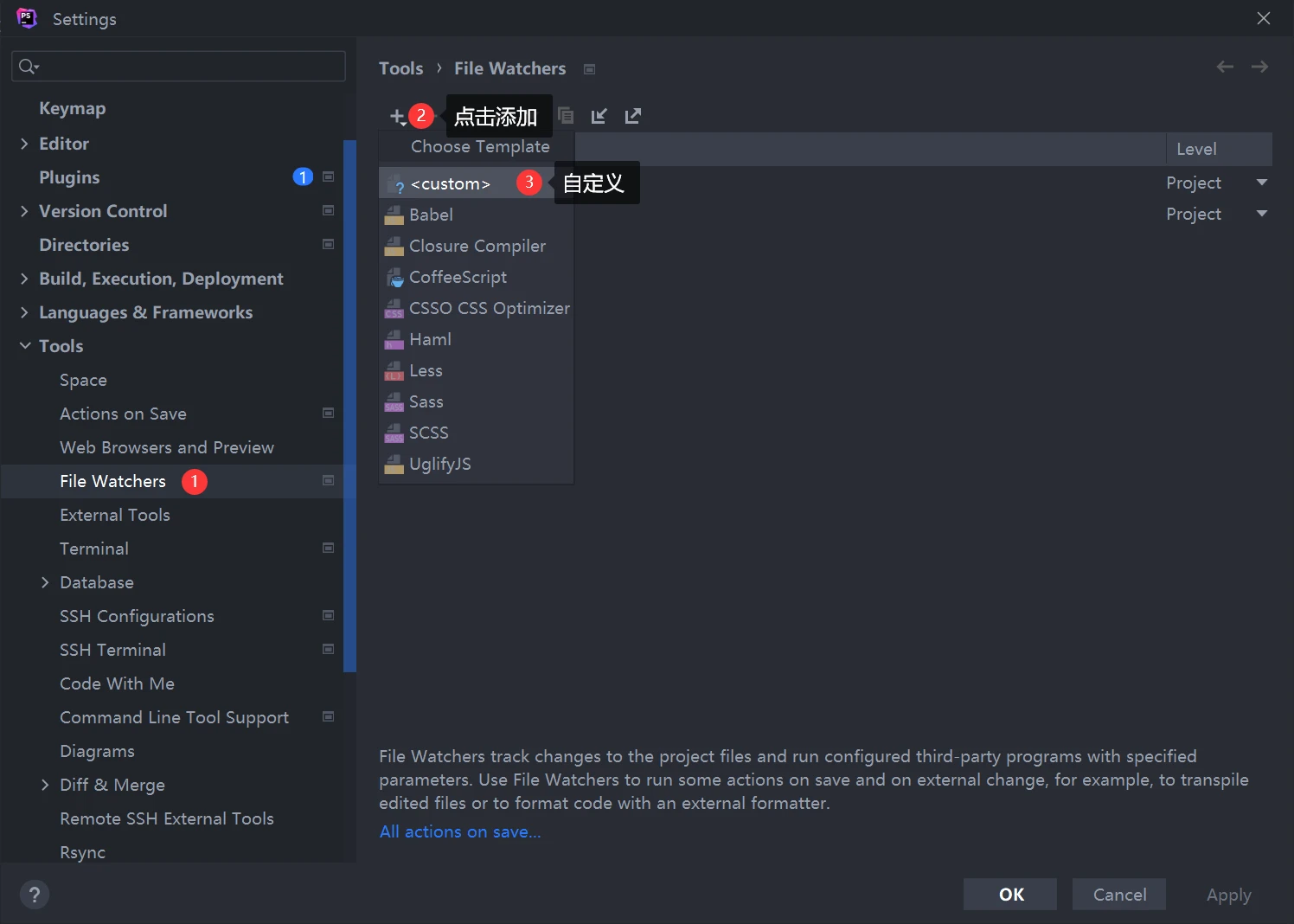Open Actions on Save settings page
1294x924 pixels.
[x=123, y=414]
